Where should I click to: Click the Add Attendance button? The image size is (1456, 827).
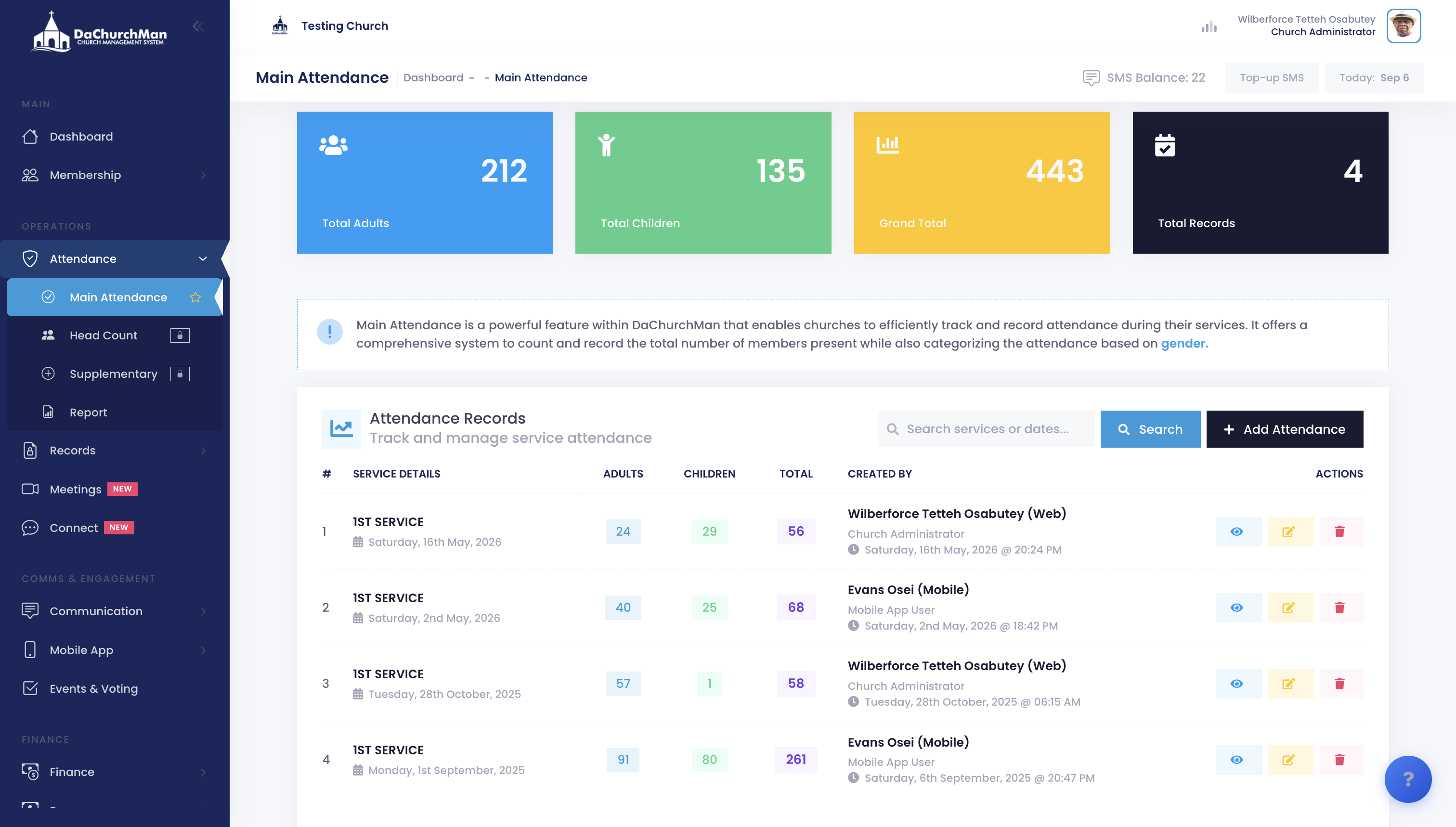click(x=1285, y=429)
